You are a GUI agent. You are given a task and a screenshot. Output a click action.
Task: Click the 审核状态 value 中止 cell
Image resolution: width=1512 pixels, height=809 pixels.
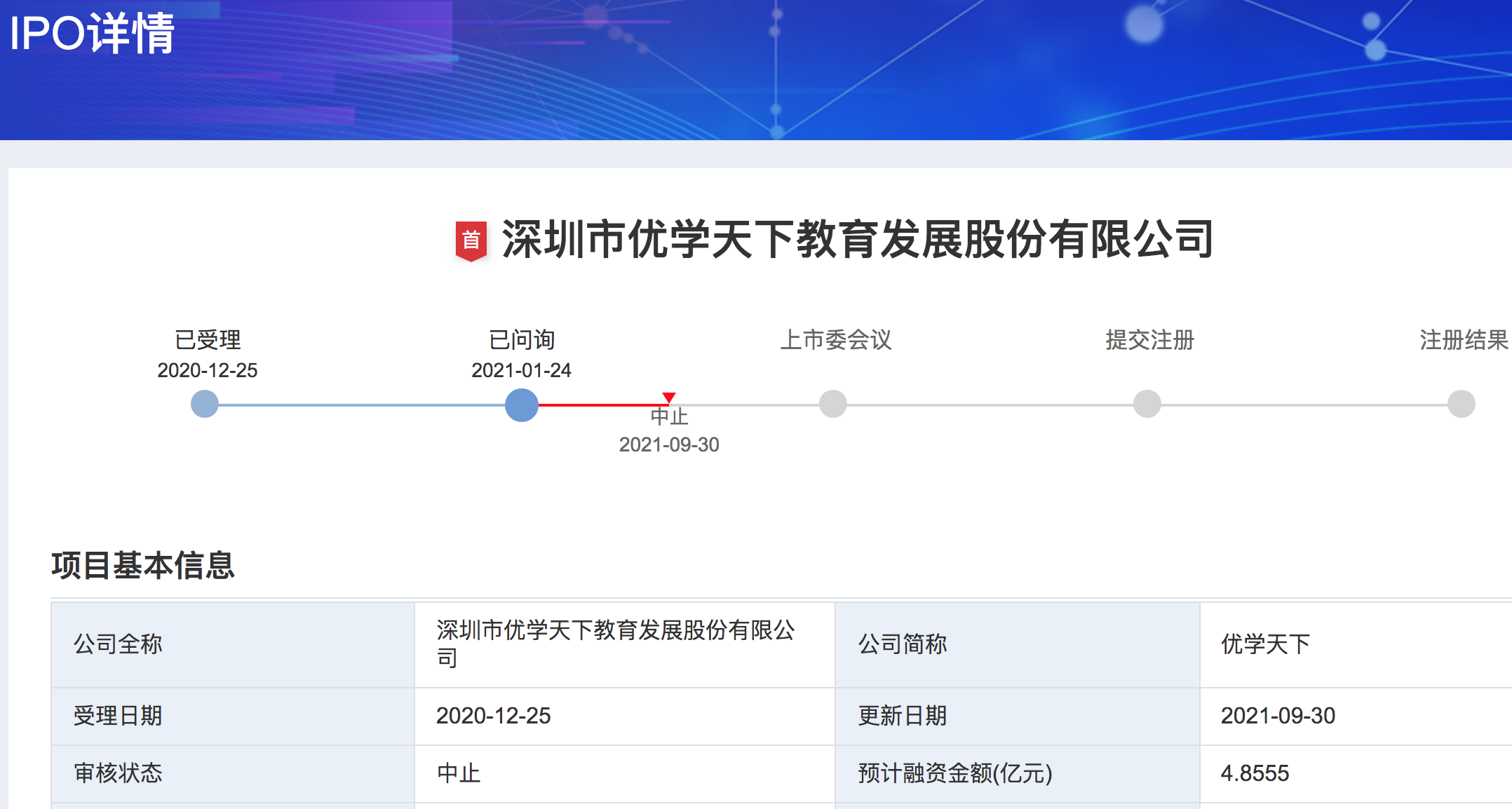(x=459, y=773)
